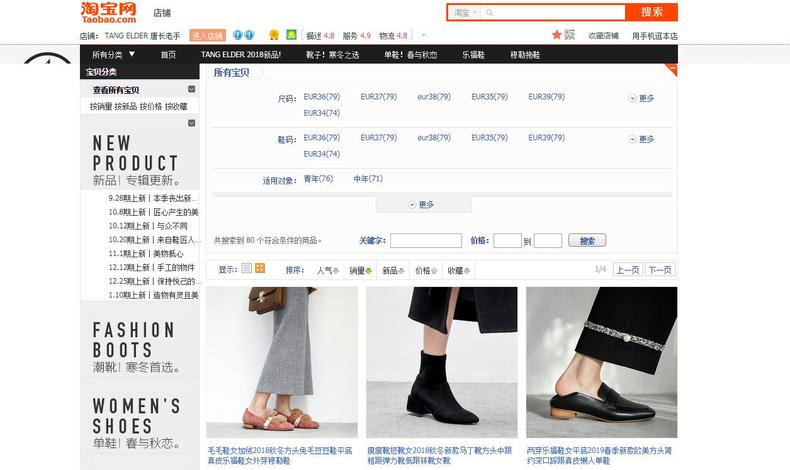Click the 用手机逛本店 link
This screenshot has width=790, height=470.
pyautogui.click(x=654, y=36)
